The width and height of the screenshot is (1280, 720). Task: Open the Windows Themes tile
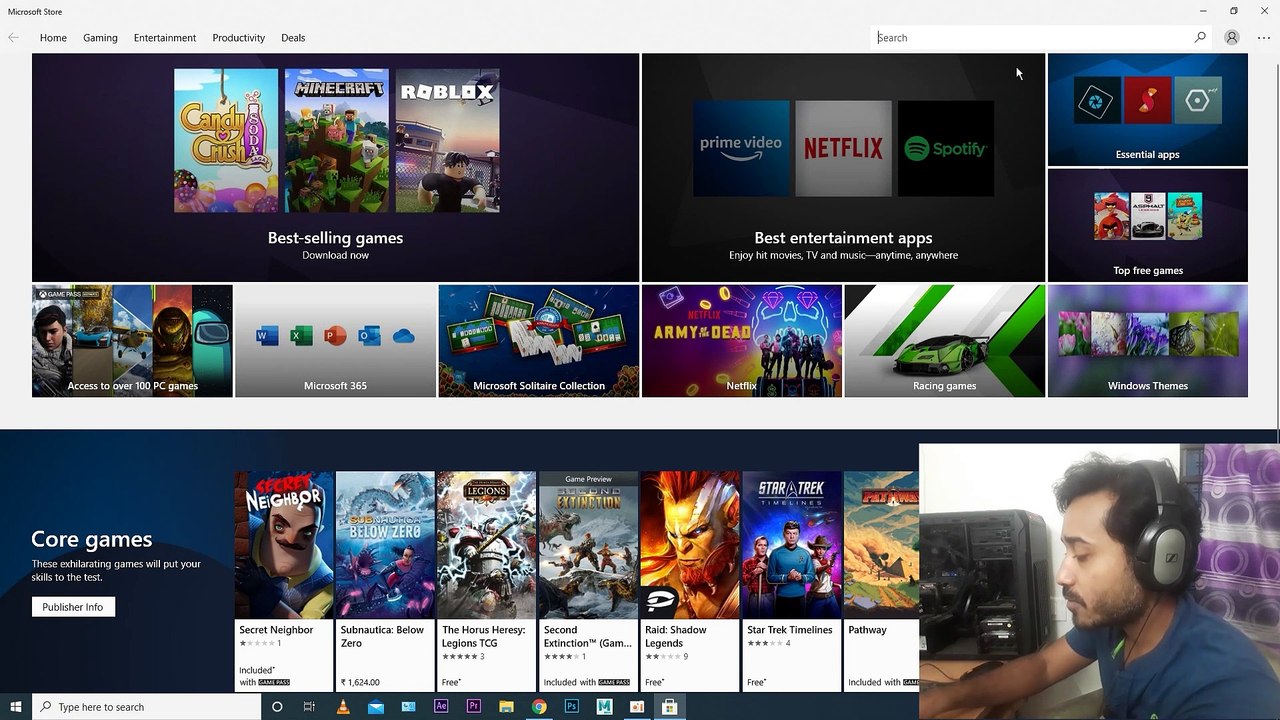click(1147, 341)
